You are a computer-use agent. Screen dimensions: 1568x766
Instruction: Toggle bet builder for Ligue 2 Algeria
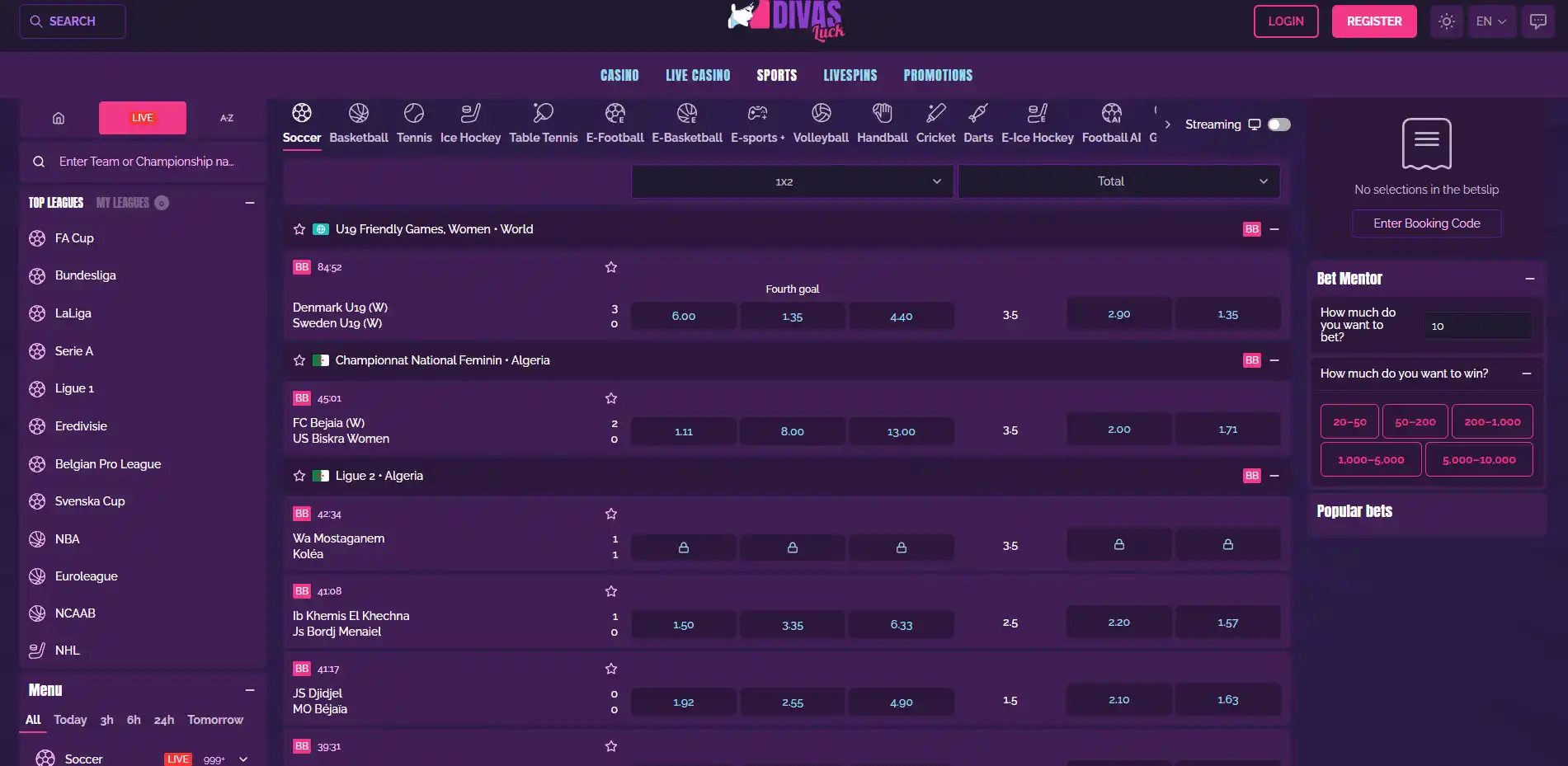1252,476
